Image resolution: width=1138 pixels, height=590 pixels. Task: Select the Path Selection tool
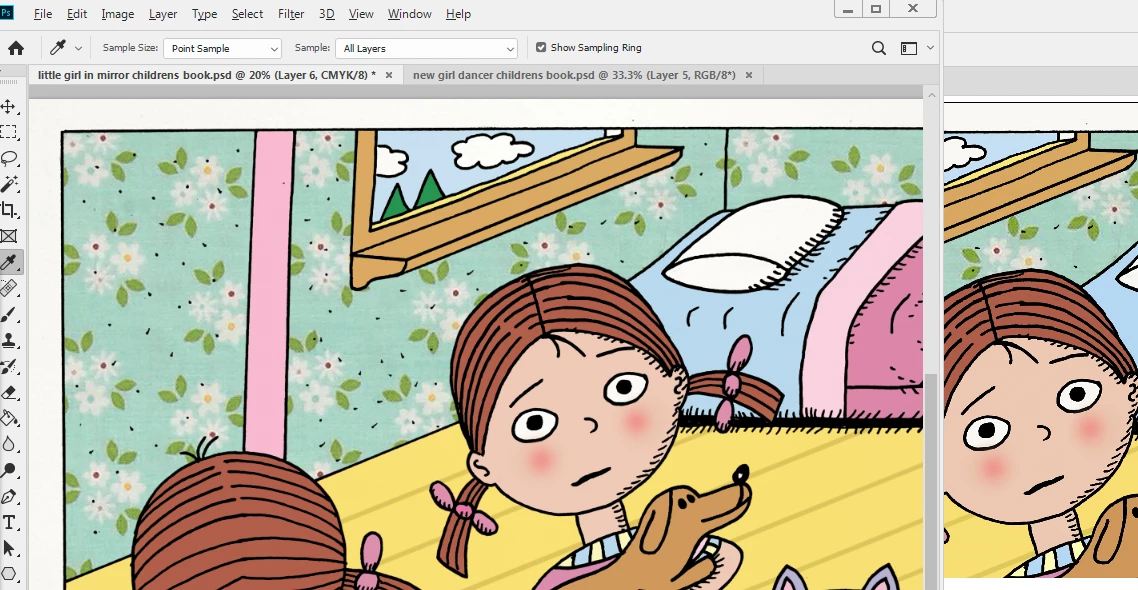click(9, 549)
